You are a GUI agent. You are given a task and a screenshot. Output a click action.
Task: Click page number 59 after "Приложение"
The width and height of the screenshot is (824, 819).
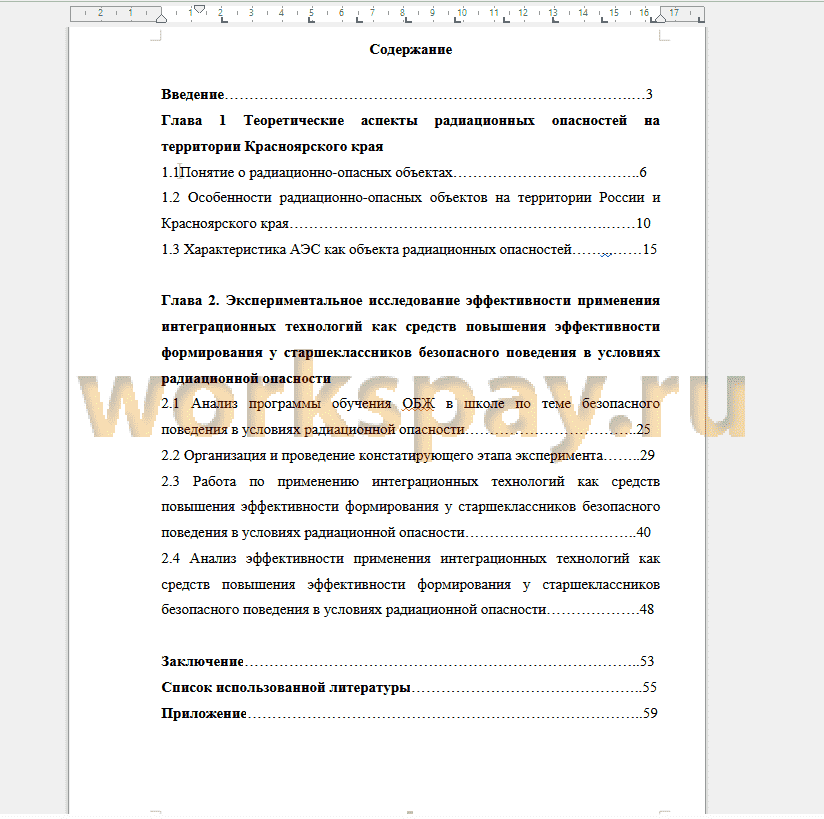click(651, 713)
